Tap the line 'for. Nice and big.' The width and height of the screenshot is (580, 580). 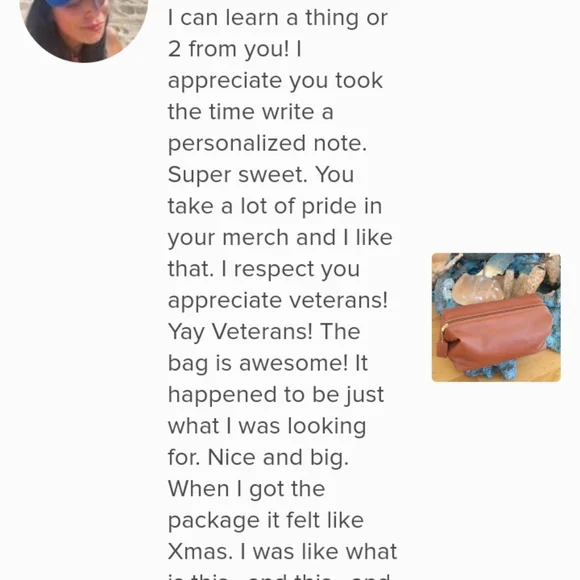point(258,458)
